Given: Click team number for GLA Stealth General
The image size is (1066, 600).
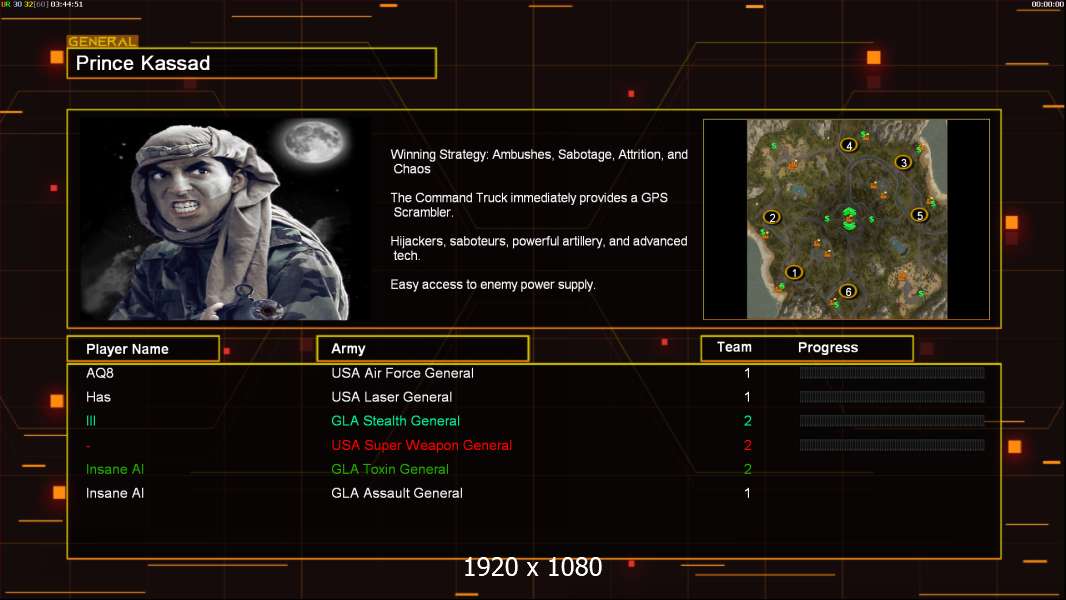Looking at the screenshot, I should tap(747, 421).
